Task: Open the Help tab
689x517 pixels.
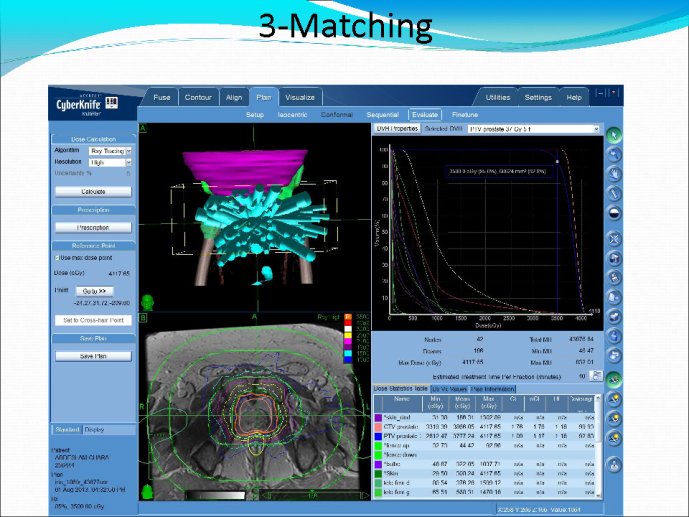Action: pyautogui.click(x=574, y=98)
